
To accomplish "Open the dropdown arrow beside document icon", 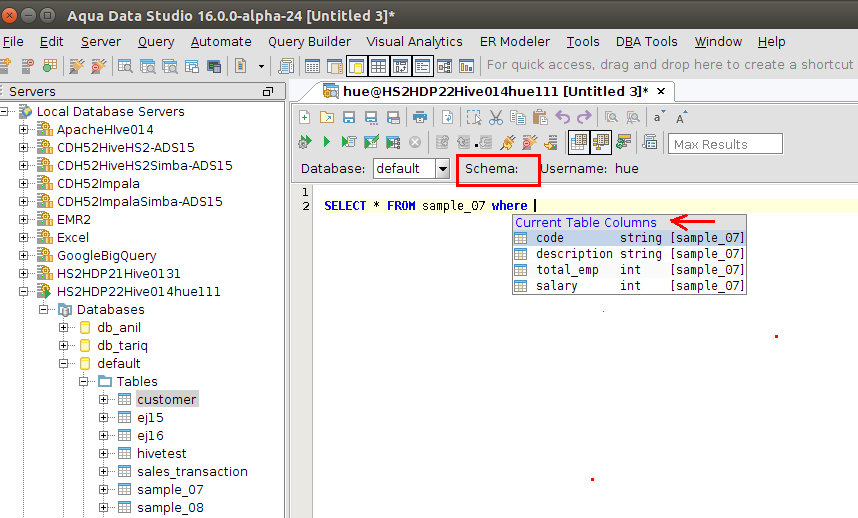I will [262, 66].
